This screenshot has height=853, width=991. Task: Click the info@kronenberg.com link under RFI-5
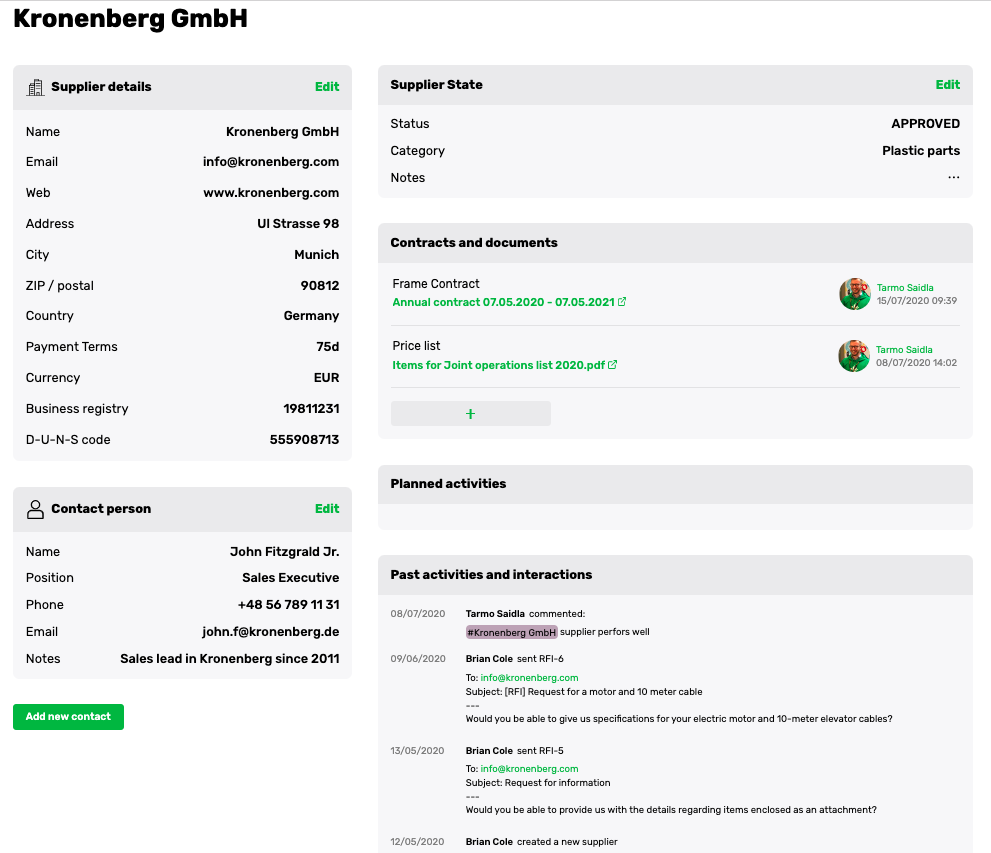tap(529, 769)
